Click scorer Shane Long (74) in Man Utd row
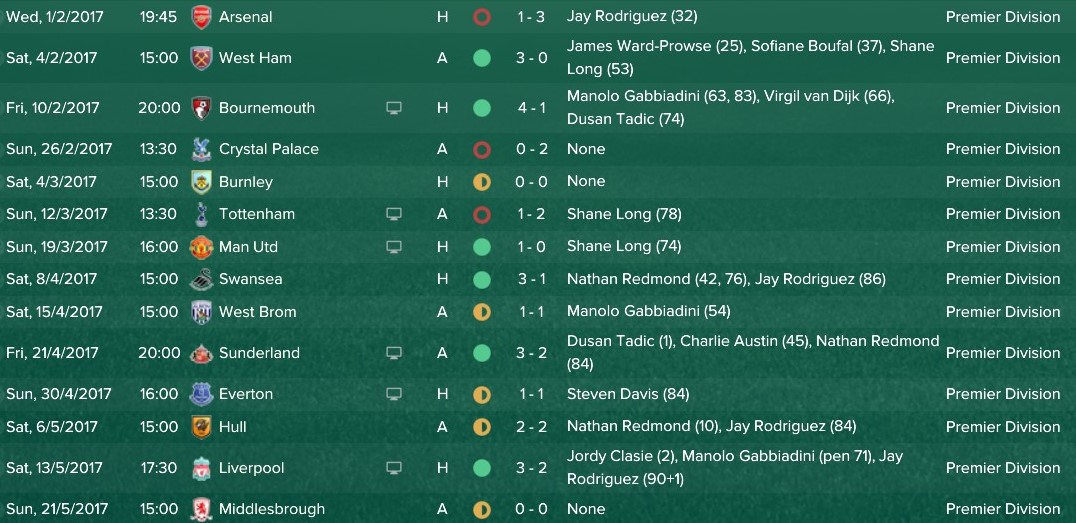 [x=624, y=246]
